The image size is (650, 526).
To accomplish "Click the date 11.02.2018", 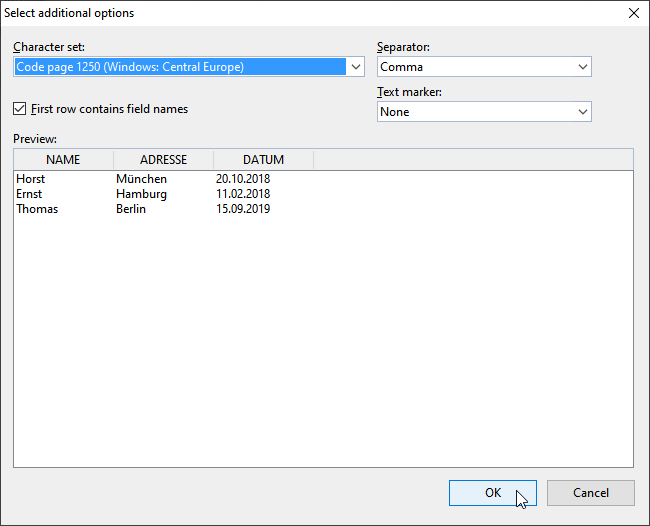I will (243, 194).
